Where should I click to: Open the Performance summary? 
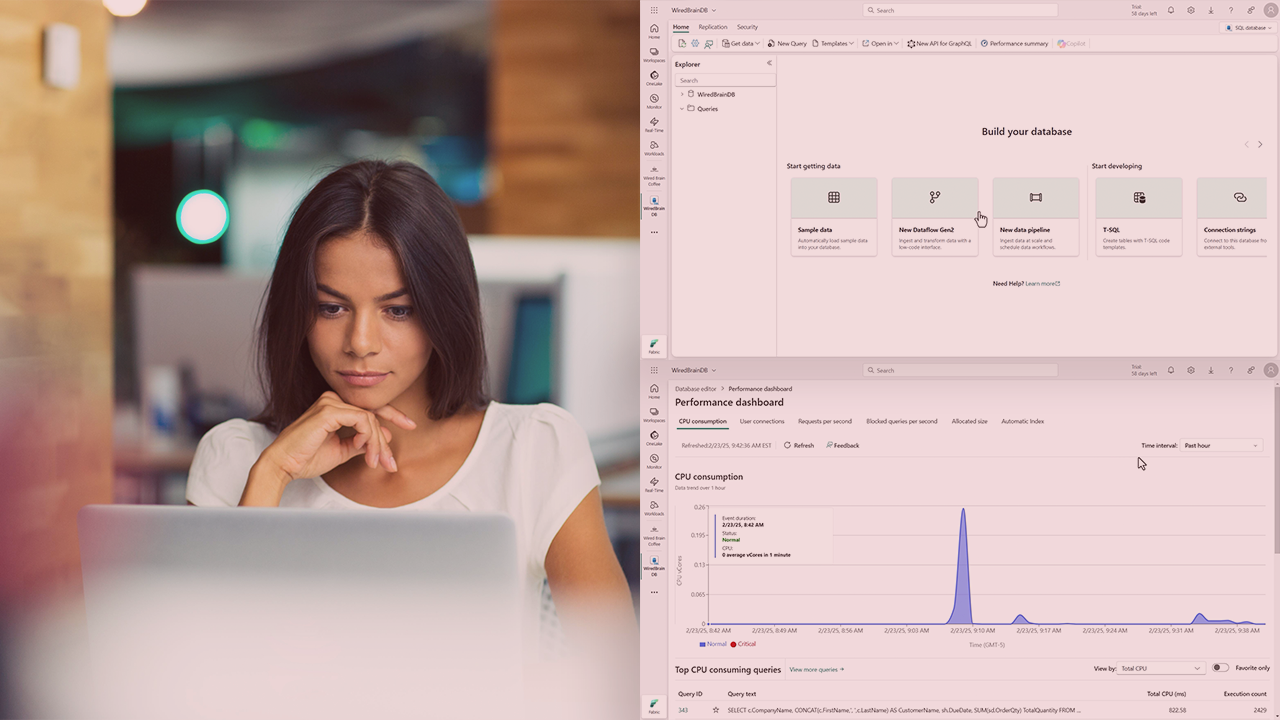click(x=1014, y=44)
